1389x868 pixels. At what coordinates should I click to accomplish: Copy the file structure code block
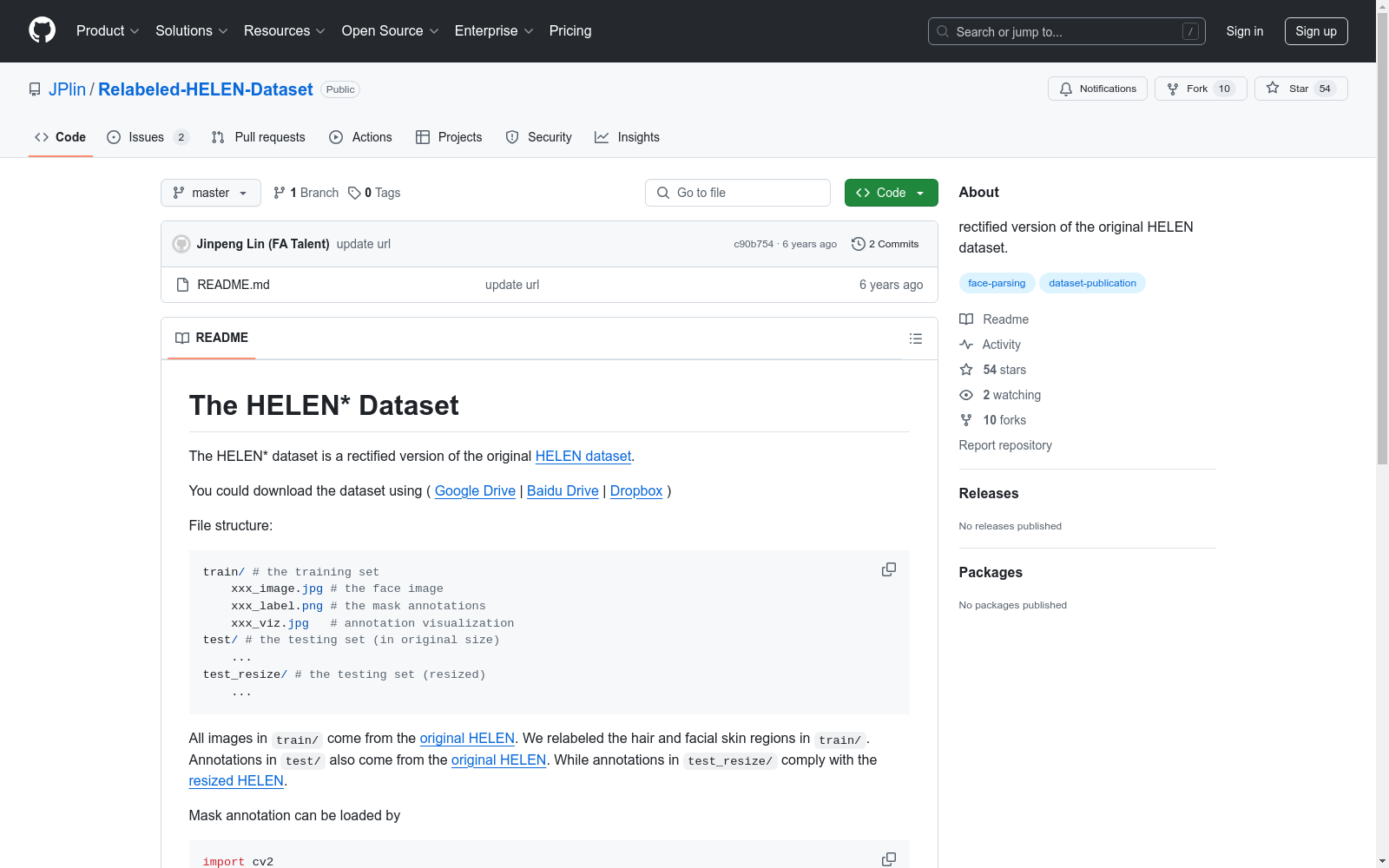coord(889,569)
